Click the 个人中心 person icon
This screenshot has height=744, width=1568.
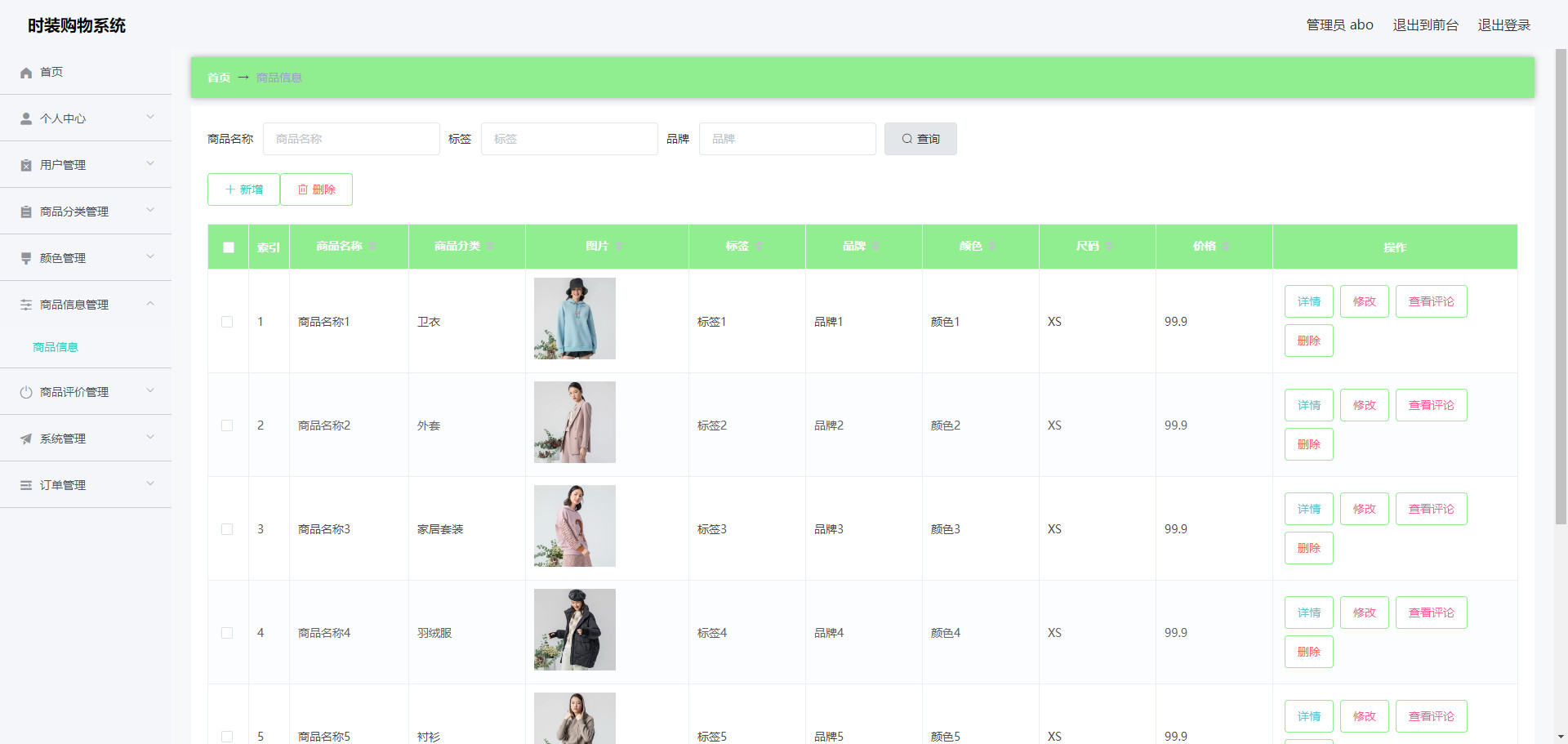26,118
